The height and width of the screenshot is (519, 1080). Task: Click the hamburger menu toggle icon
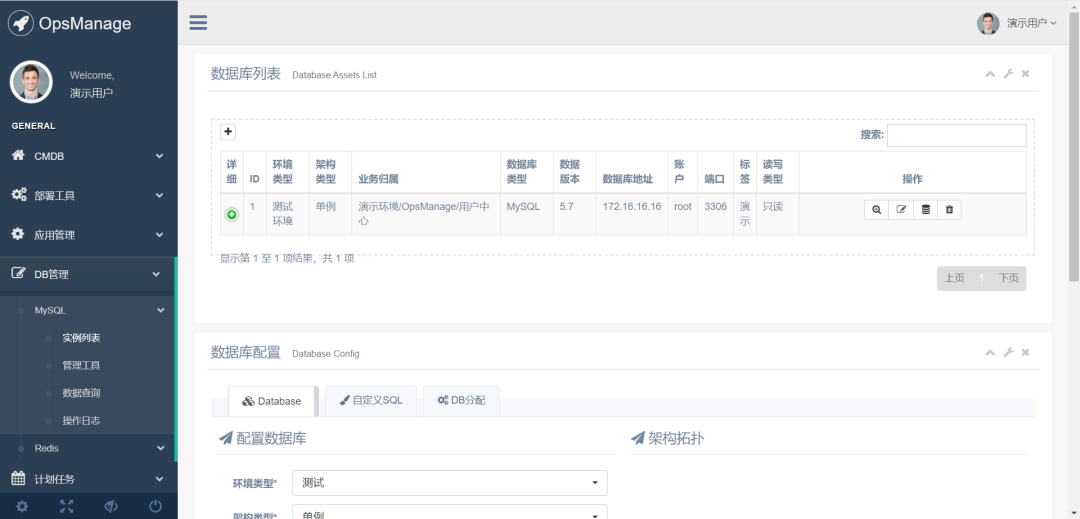click(x=198, y=23)
